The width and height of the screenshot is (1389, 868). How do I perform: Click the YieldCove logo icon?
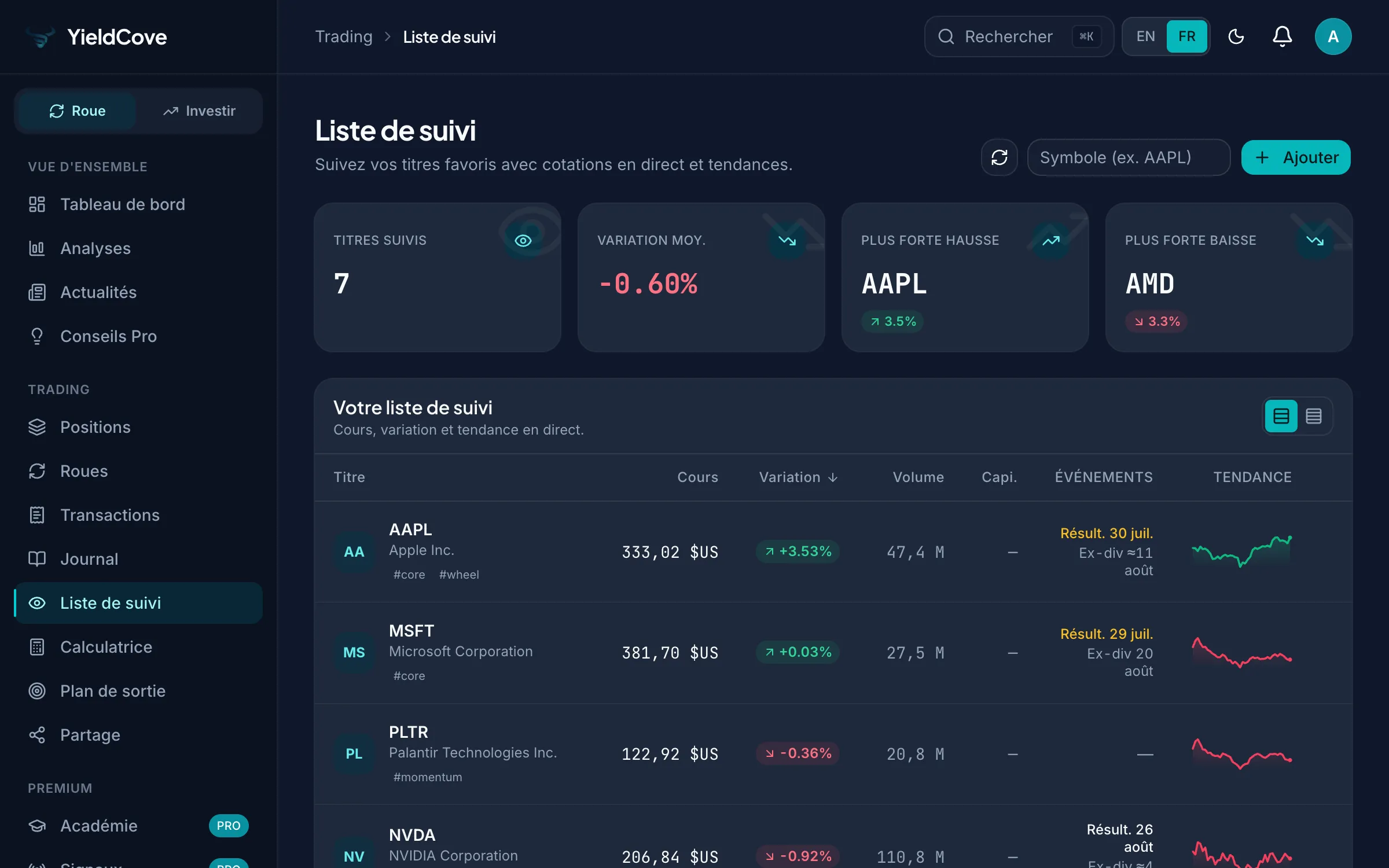(x=41, y=37)
